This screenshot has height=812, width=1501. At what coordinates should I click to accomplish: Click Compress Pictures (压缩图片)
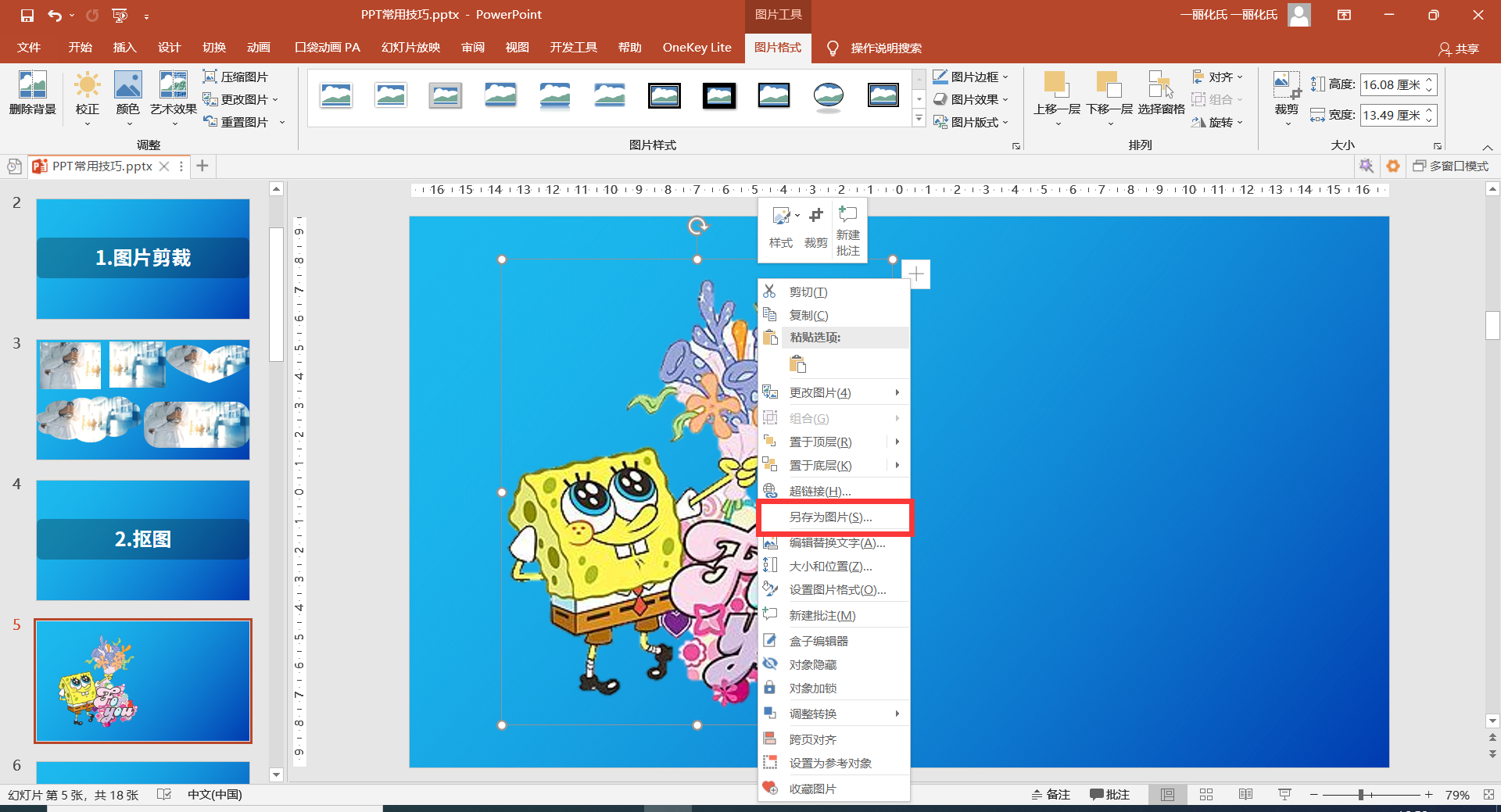pos(235,77)
